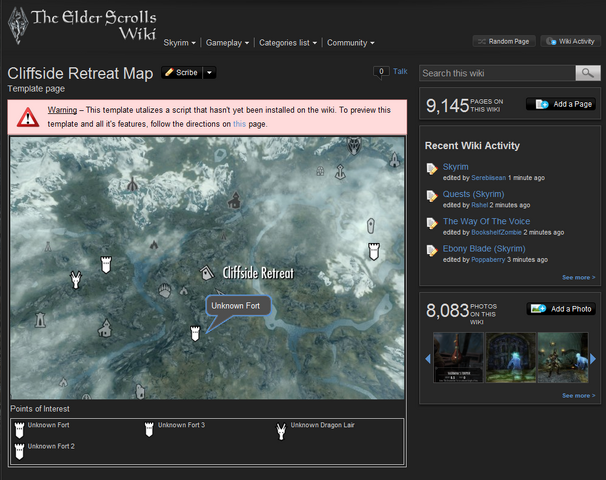Click the Add a Page button

point(561,104)
